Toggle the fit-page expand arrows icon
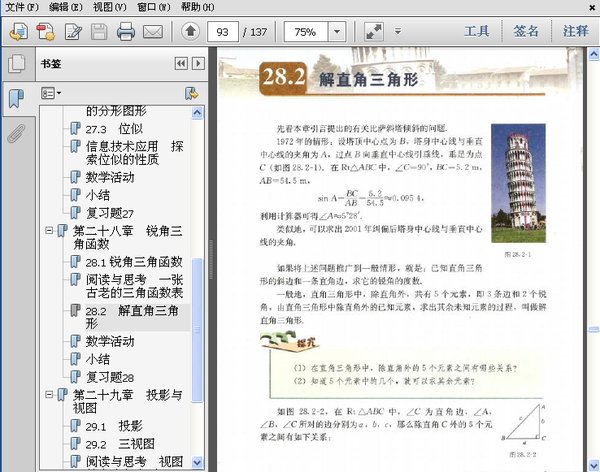Image resolution: width=600 pixels, height=472 pixels. click(373, 31)
